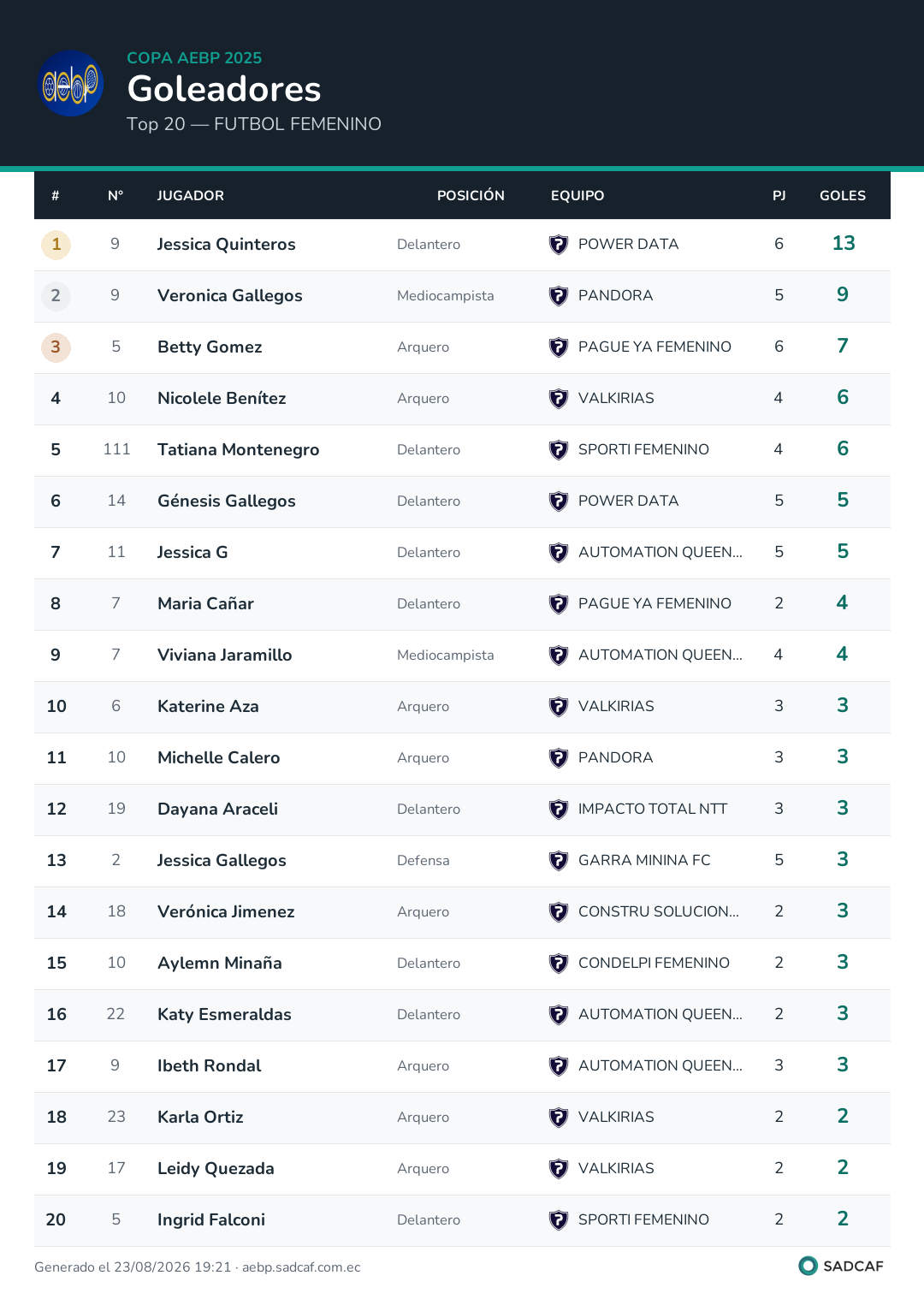Click the shield icon beside CONSTRU SOLUCION
The width and height of the screenshot is (924, 1311).
pyautogui.click(x=559, y=912)
